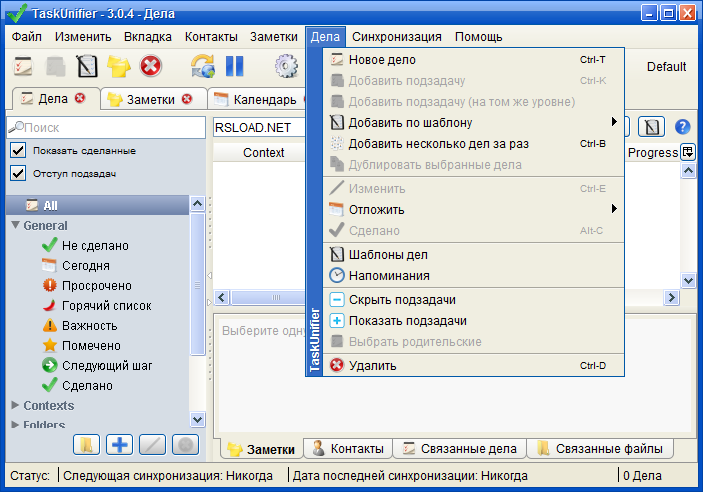
Task: Open the Файл menu
Action: tap(26, 36)
